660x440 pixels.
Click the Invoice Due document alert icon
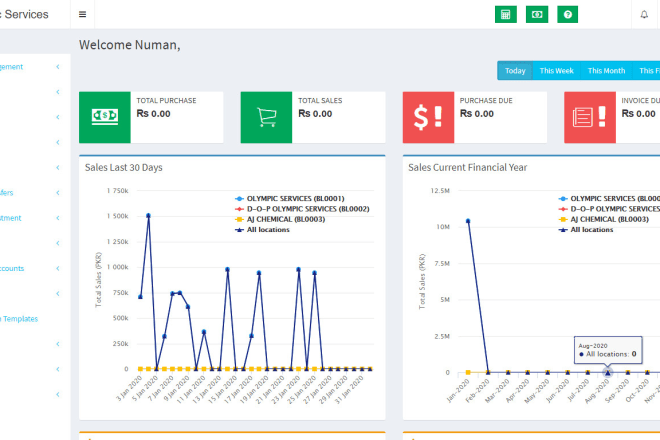(x=590, y=117)
